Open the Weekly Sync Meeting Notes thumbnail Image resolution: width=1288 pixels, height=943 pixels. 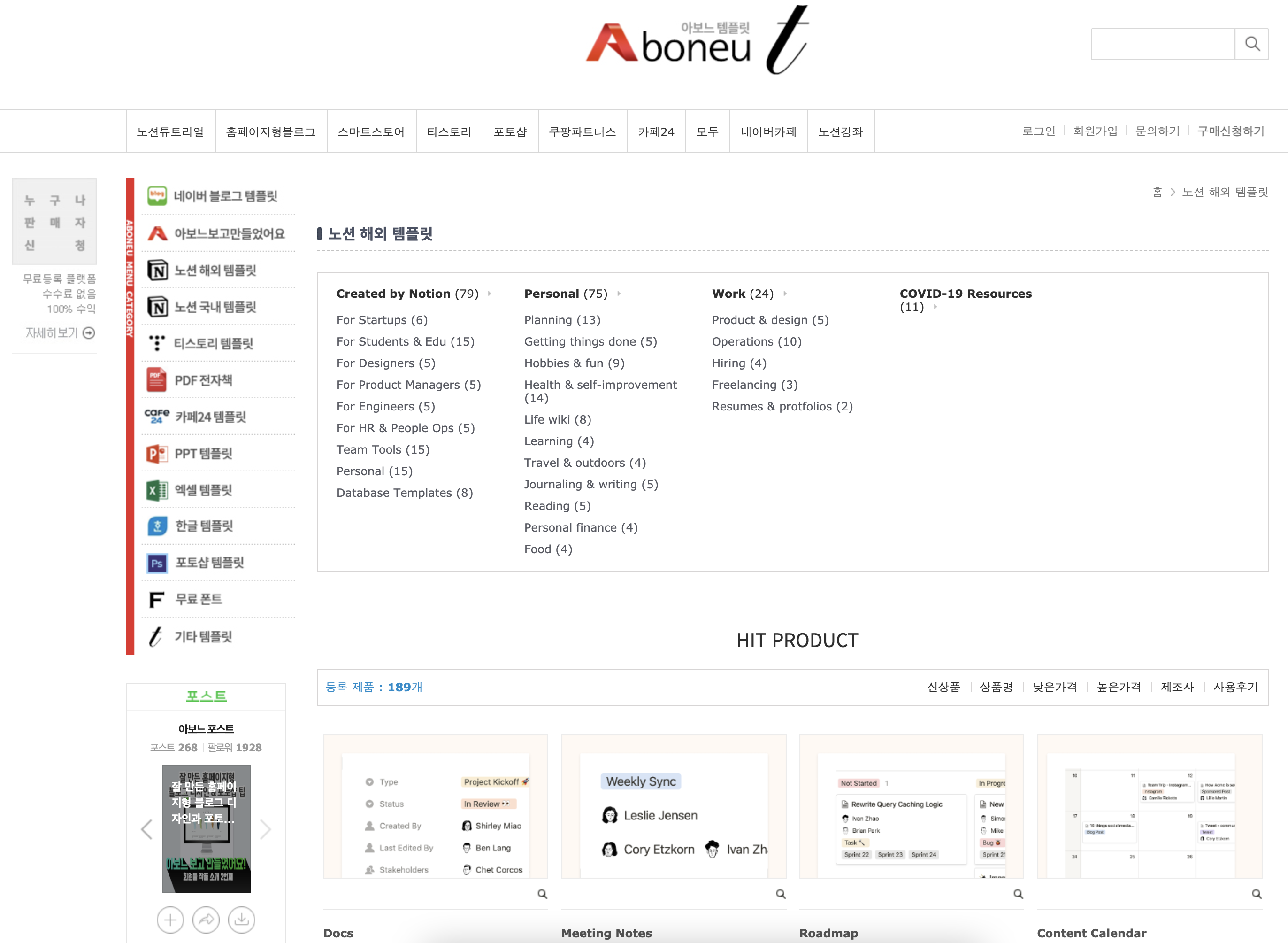coord(674,806)
